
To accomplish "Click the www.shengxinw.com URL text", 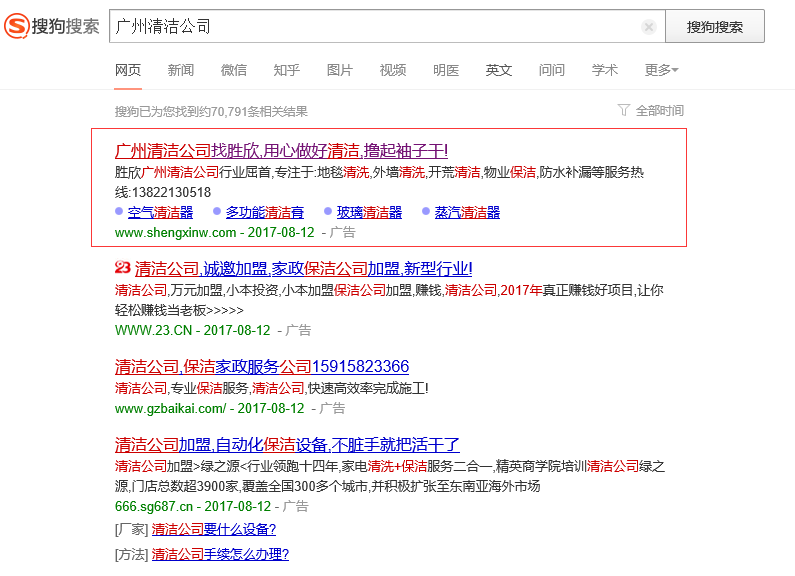I will click(175, 232).
